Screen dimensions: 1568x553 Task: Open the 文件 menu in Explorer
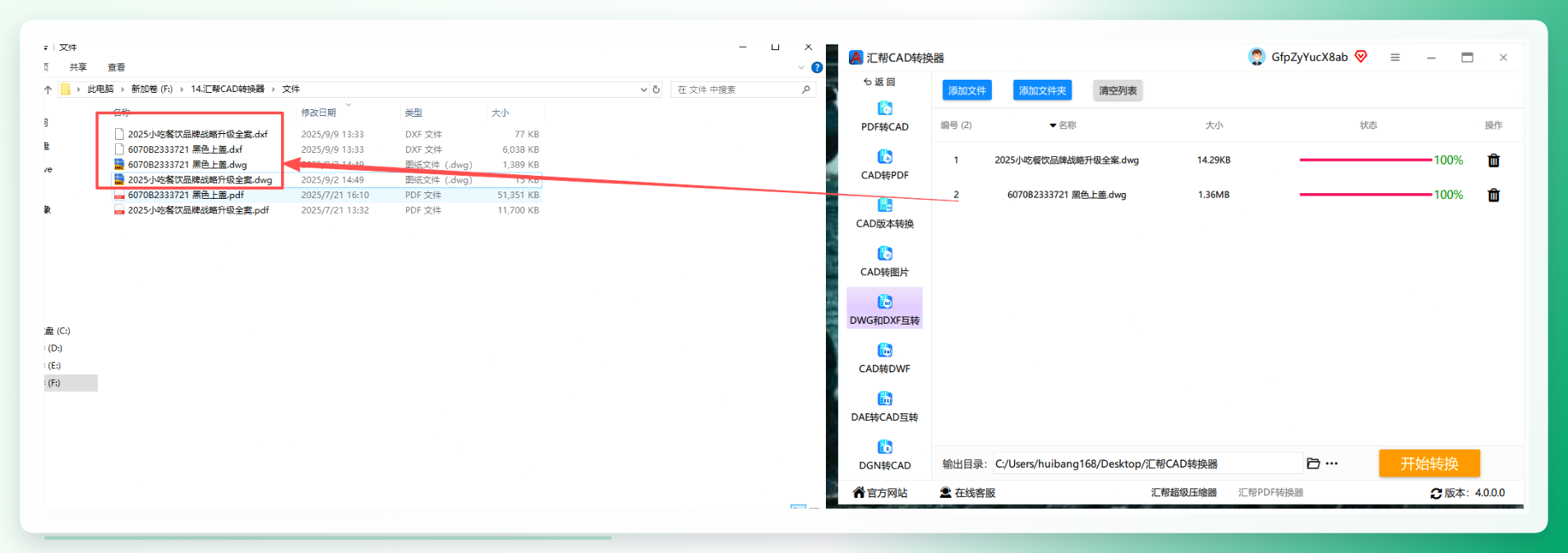pyautogui.click(x=67, y=48)
